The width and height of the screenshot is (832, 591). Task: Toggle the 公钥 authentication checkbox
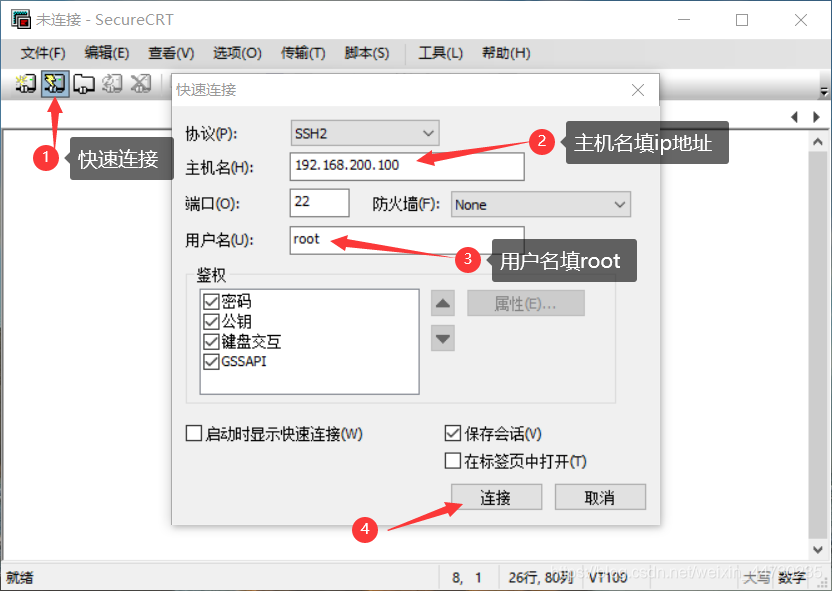pyautogui.click(x=211, y=321)
